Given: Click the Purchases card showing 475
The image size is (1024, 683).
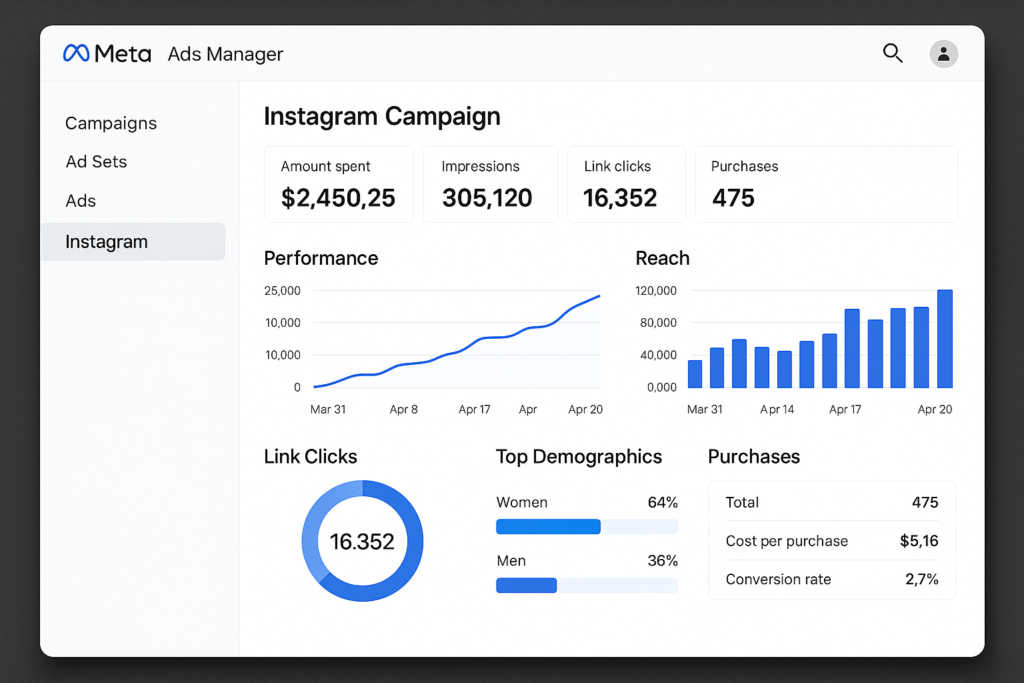Looking at the screenshot, I should pos(826,184).
